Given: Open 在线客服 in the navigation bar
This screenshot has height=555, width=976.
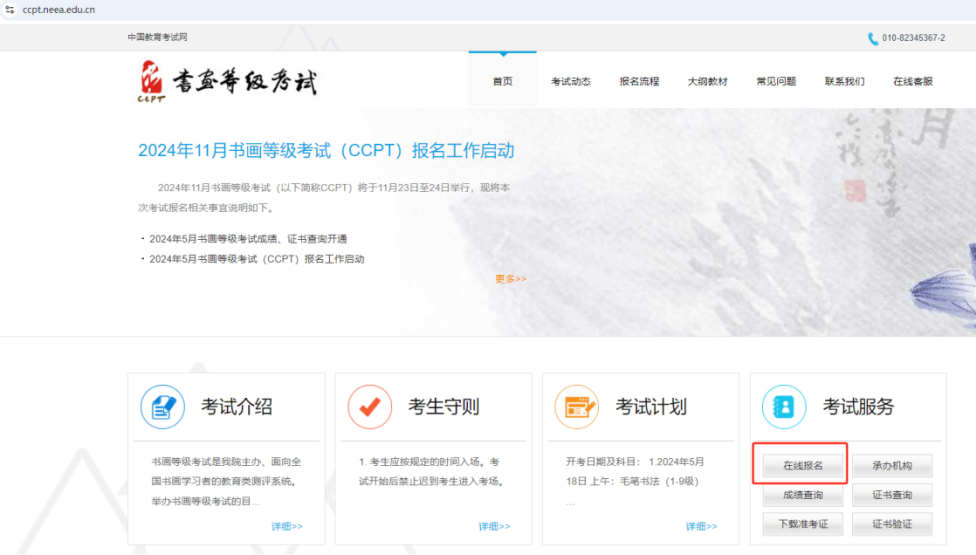Looking at the screenshot, I should pyautogui.click(x=912, y=81).
